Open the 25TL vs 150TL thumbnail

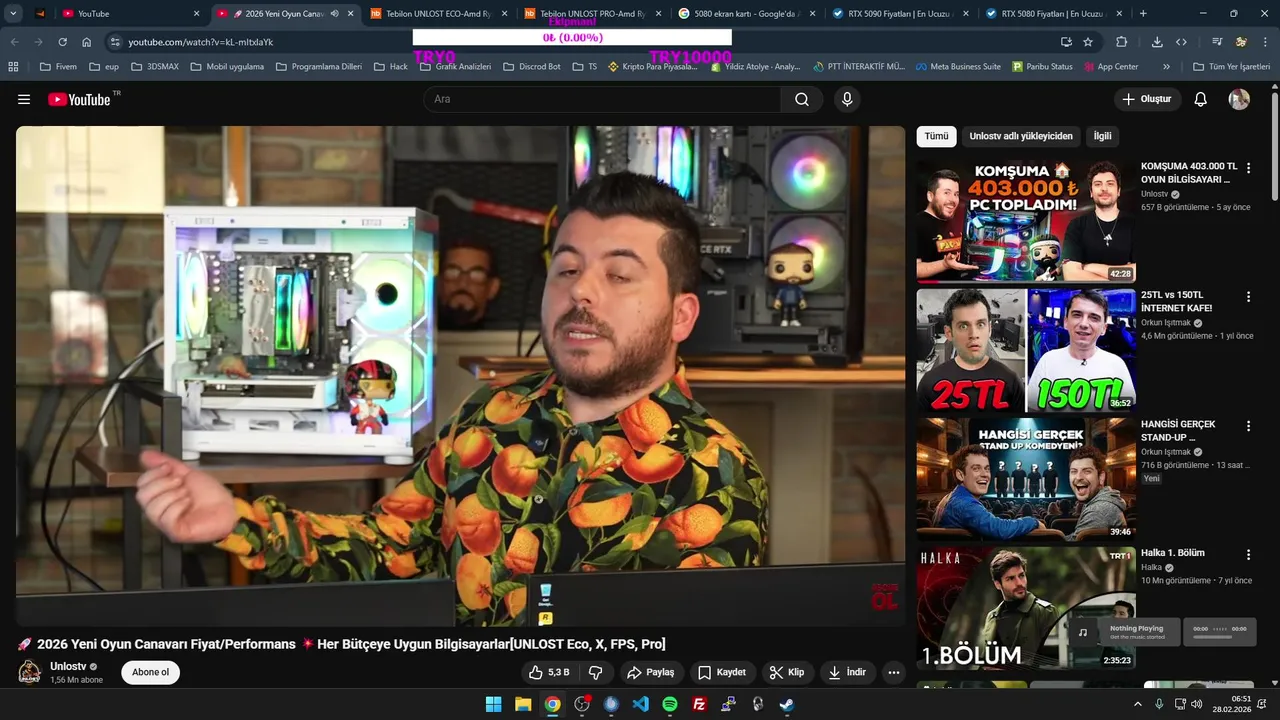point(1026,350)
